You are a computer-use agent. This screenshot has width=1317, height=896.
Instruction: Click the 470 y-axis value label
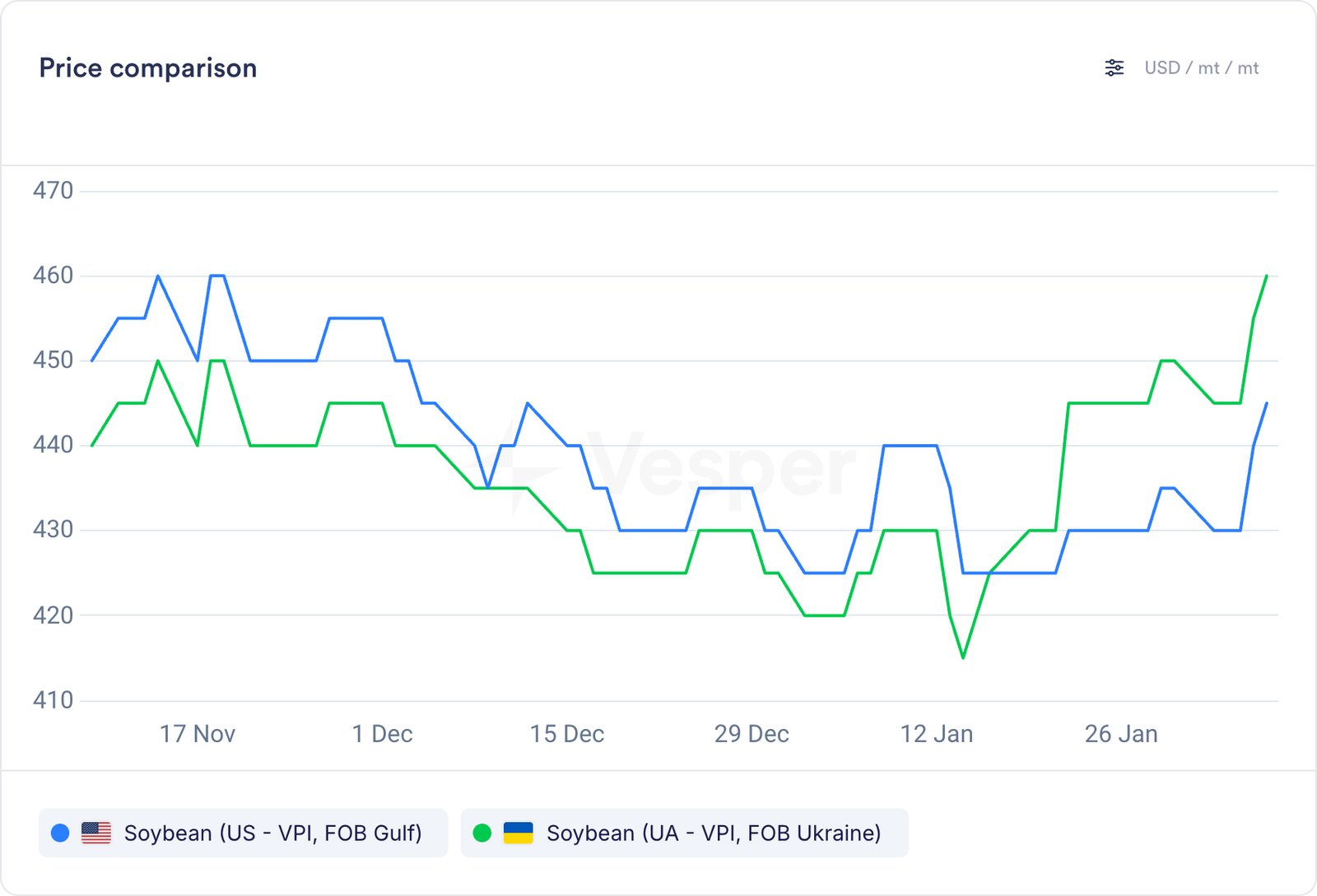tap(53, 191)
